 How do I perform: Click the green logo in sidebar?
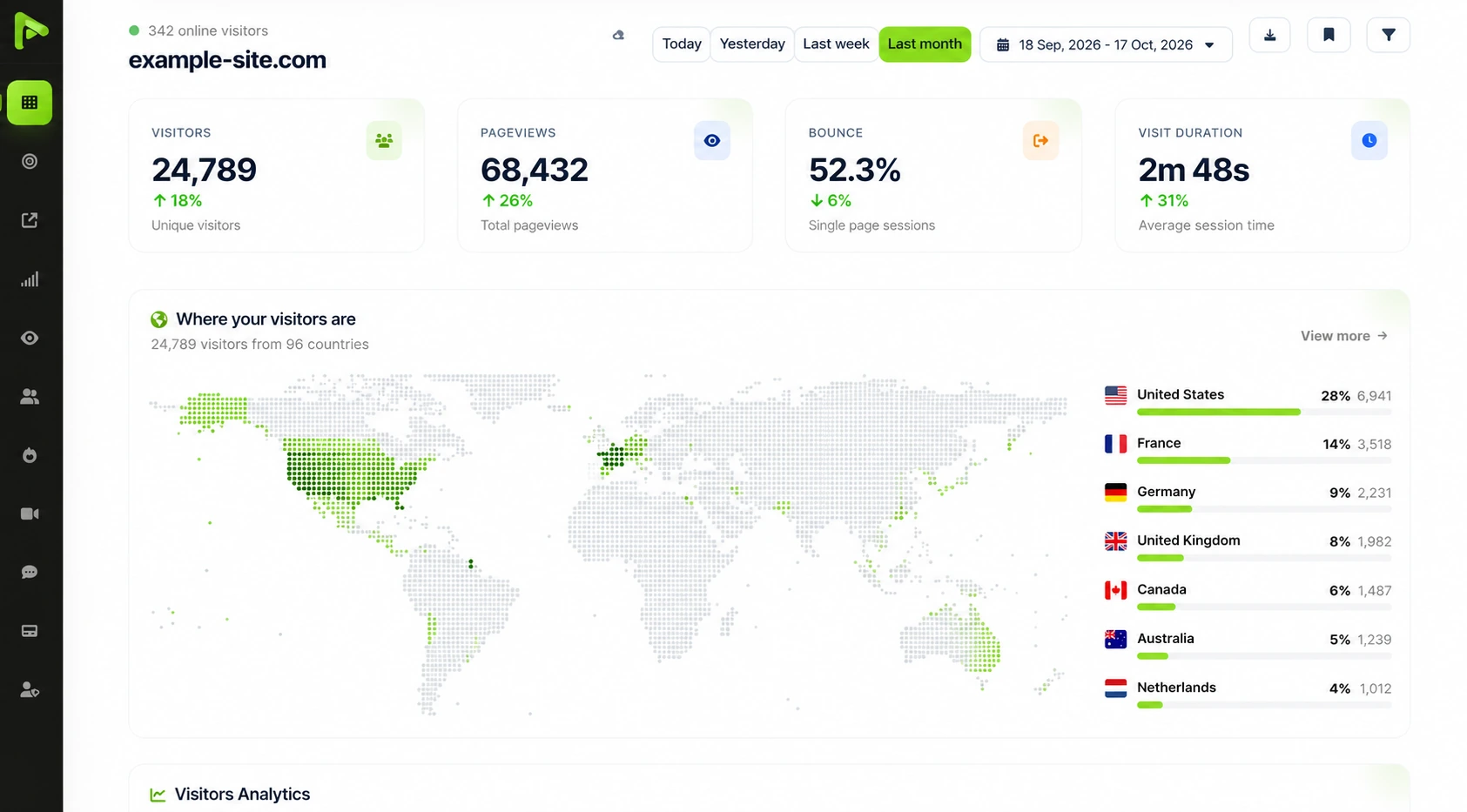[30, 31]
